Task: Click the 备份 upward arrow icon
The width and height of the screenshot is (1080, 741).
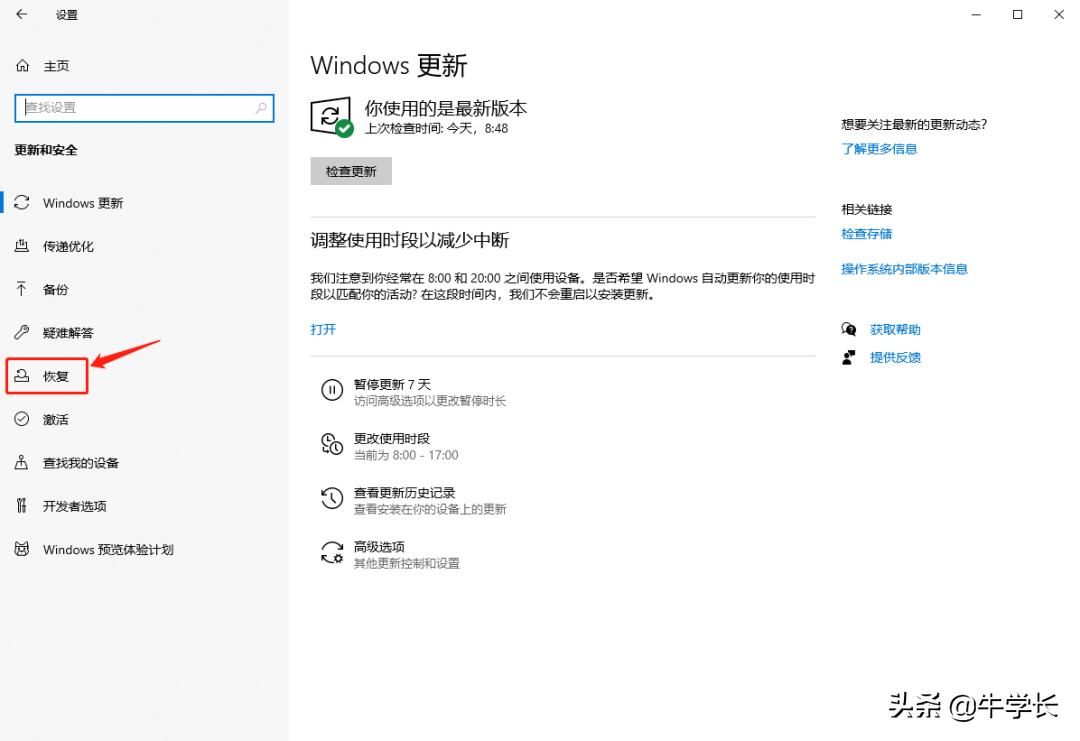Action: 22,289
